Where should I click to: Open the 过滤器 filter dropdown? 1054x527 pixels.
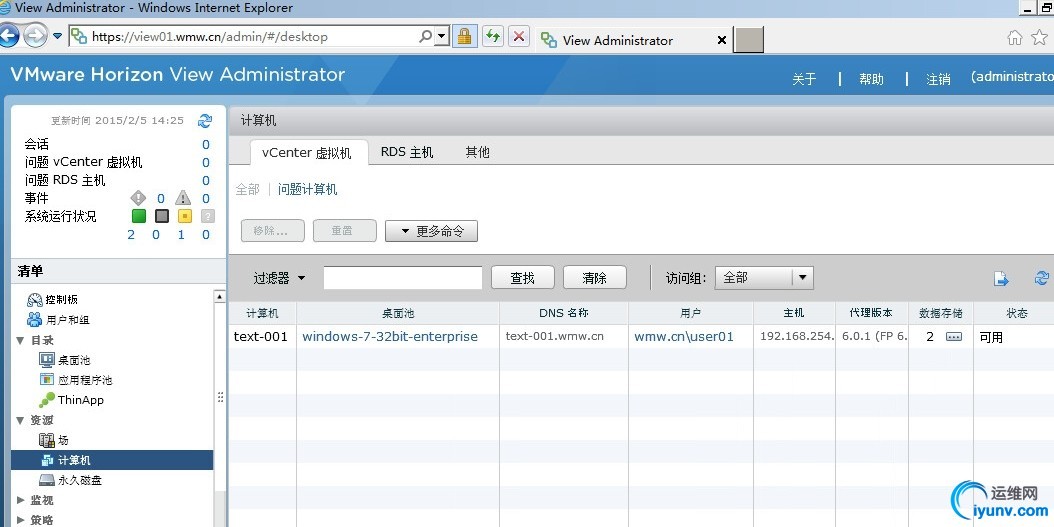pyautogui.click(x=280, y=278)
